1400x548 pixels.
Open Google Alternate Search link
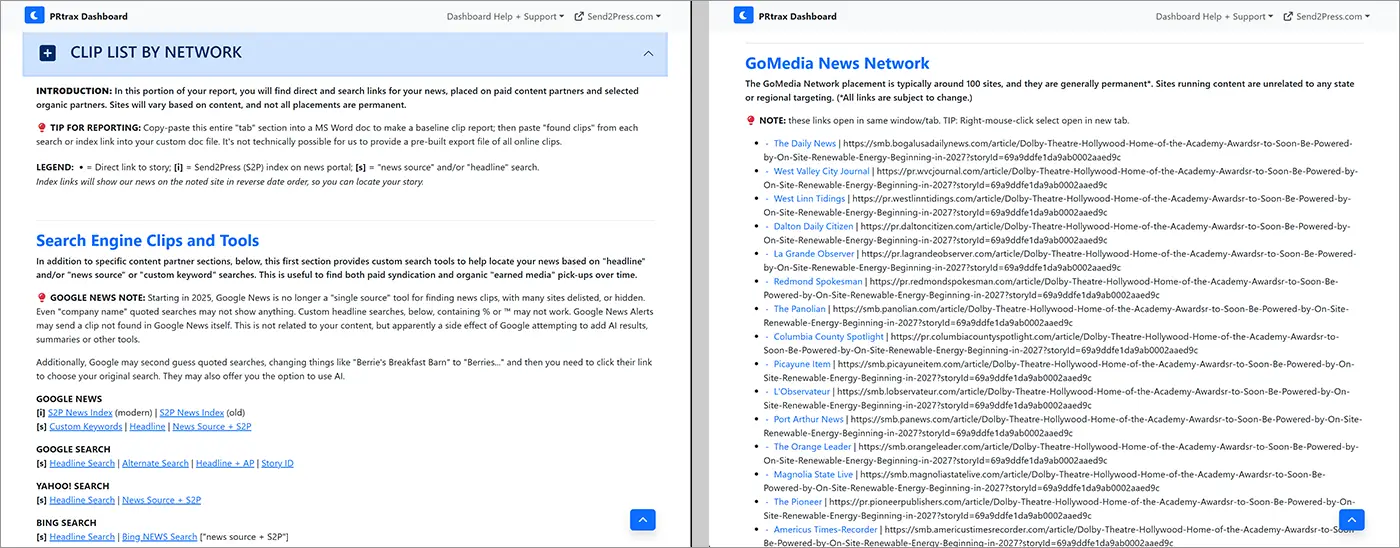coord(155,463)
